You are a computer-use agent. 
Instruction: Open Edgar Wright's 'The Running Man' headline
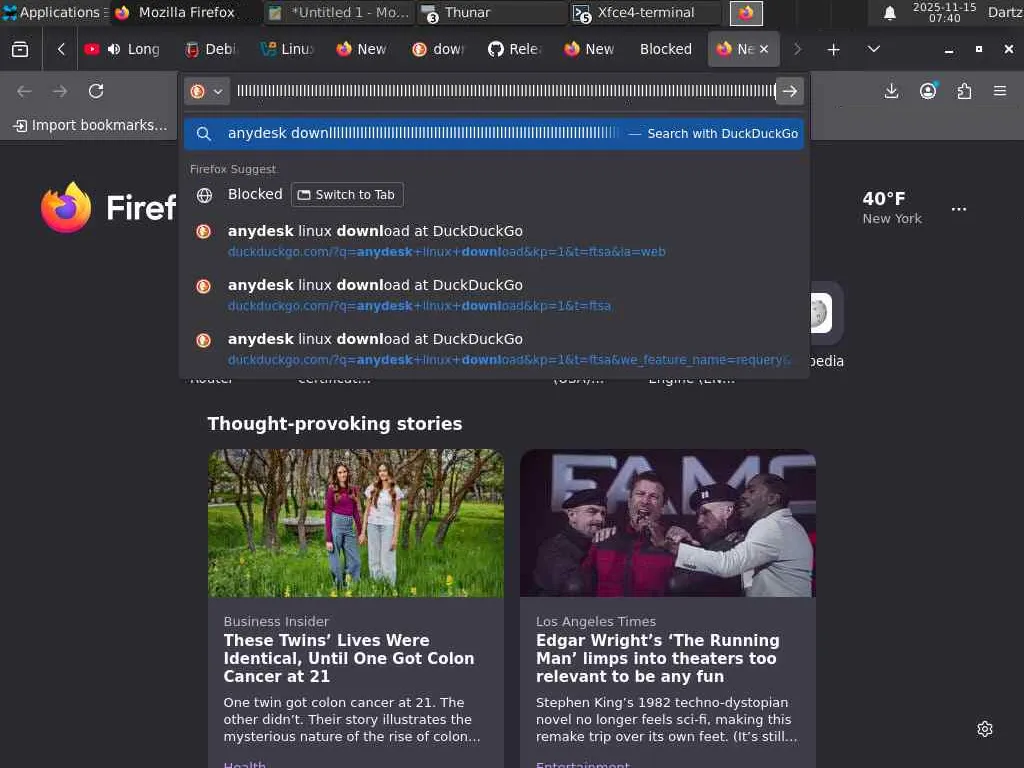click(x=658, y=658)
